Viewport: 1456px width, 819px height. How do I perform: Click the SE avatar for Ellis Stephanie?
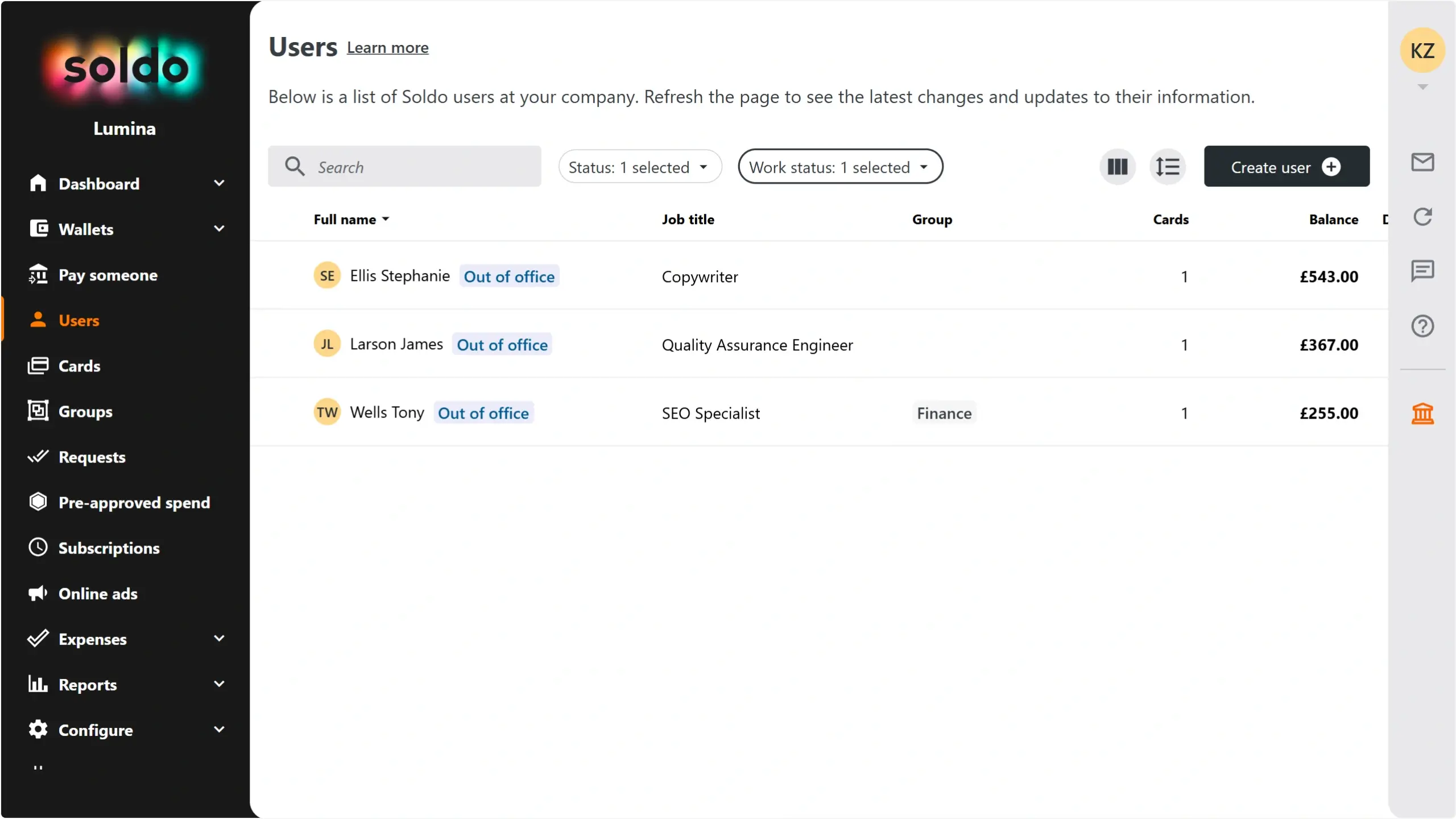(327, 276)
